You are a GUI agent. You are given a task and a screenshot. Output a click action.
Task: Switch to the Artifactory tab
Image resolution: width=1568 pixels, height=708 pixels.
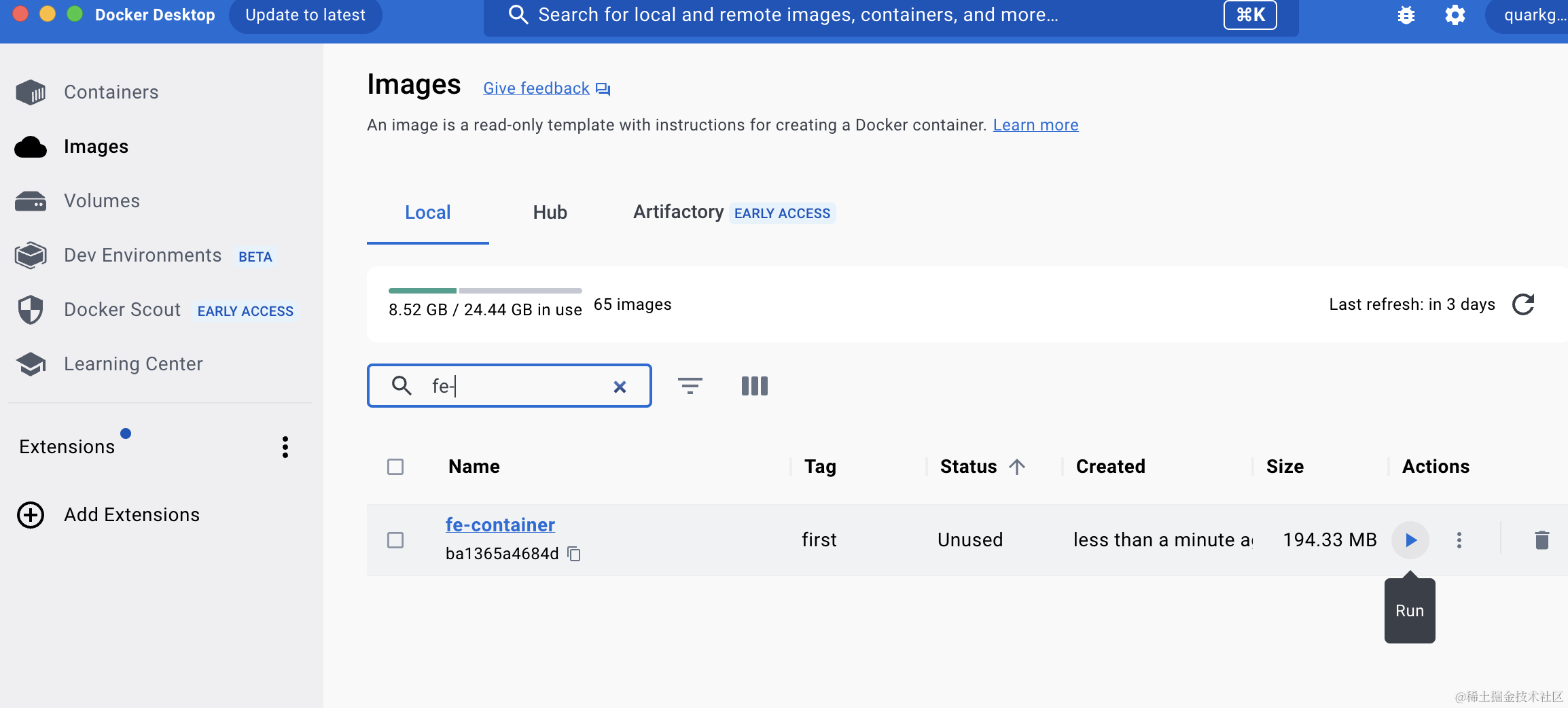pyautogui.click(x=678, y=213)
